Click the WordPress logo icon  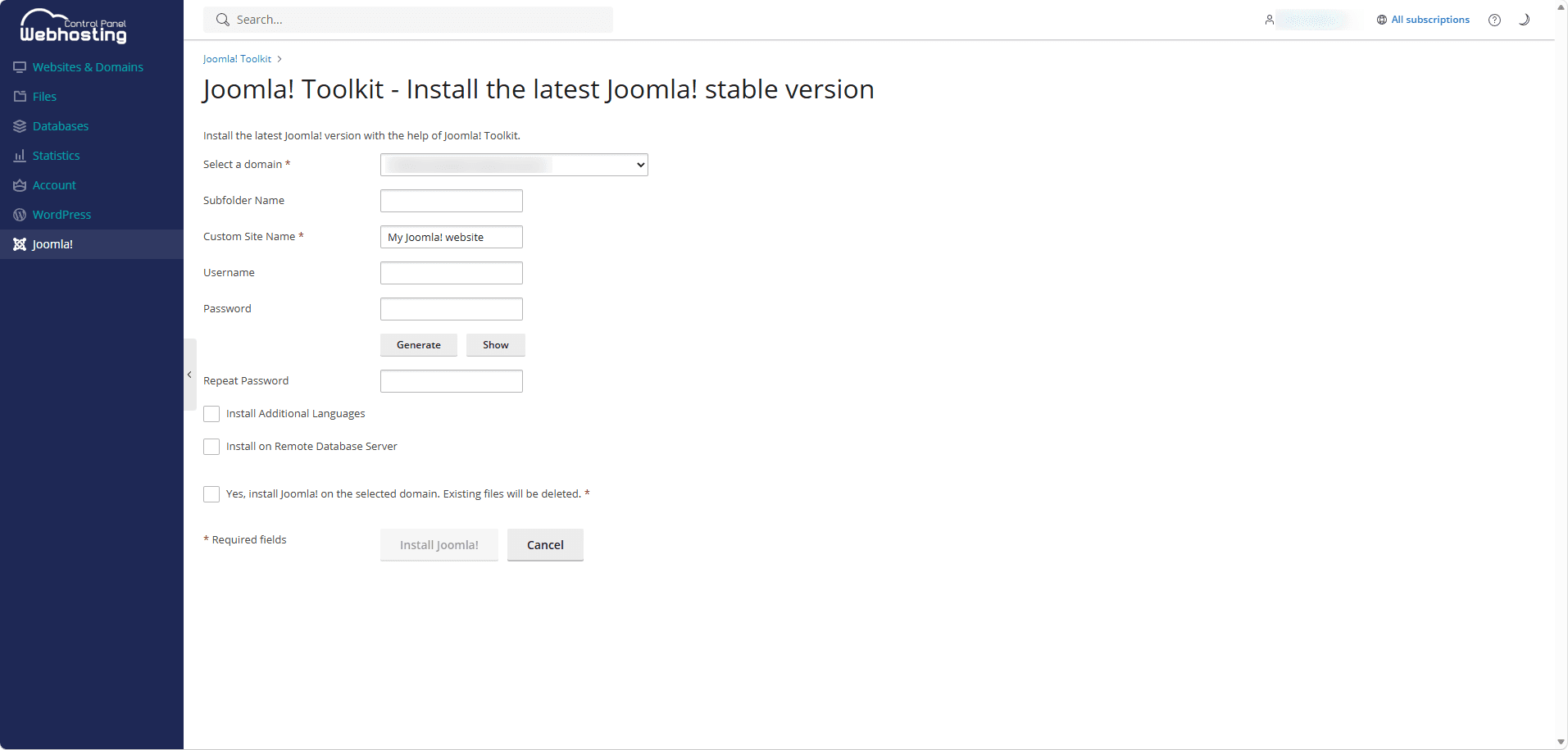coord(20,215)
